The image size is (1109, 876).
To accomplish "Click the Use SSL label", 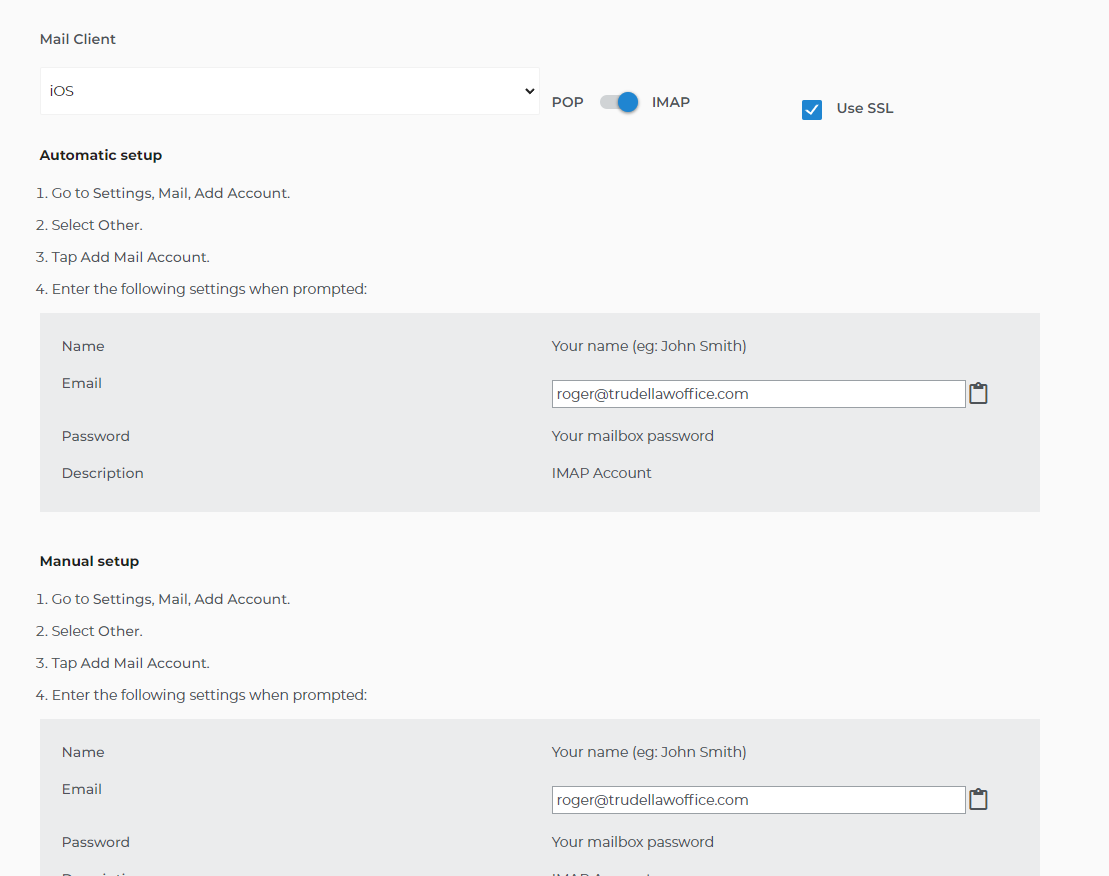I will click(x=864, y=108).
